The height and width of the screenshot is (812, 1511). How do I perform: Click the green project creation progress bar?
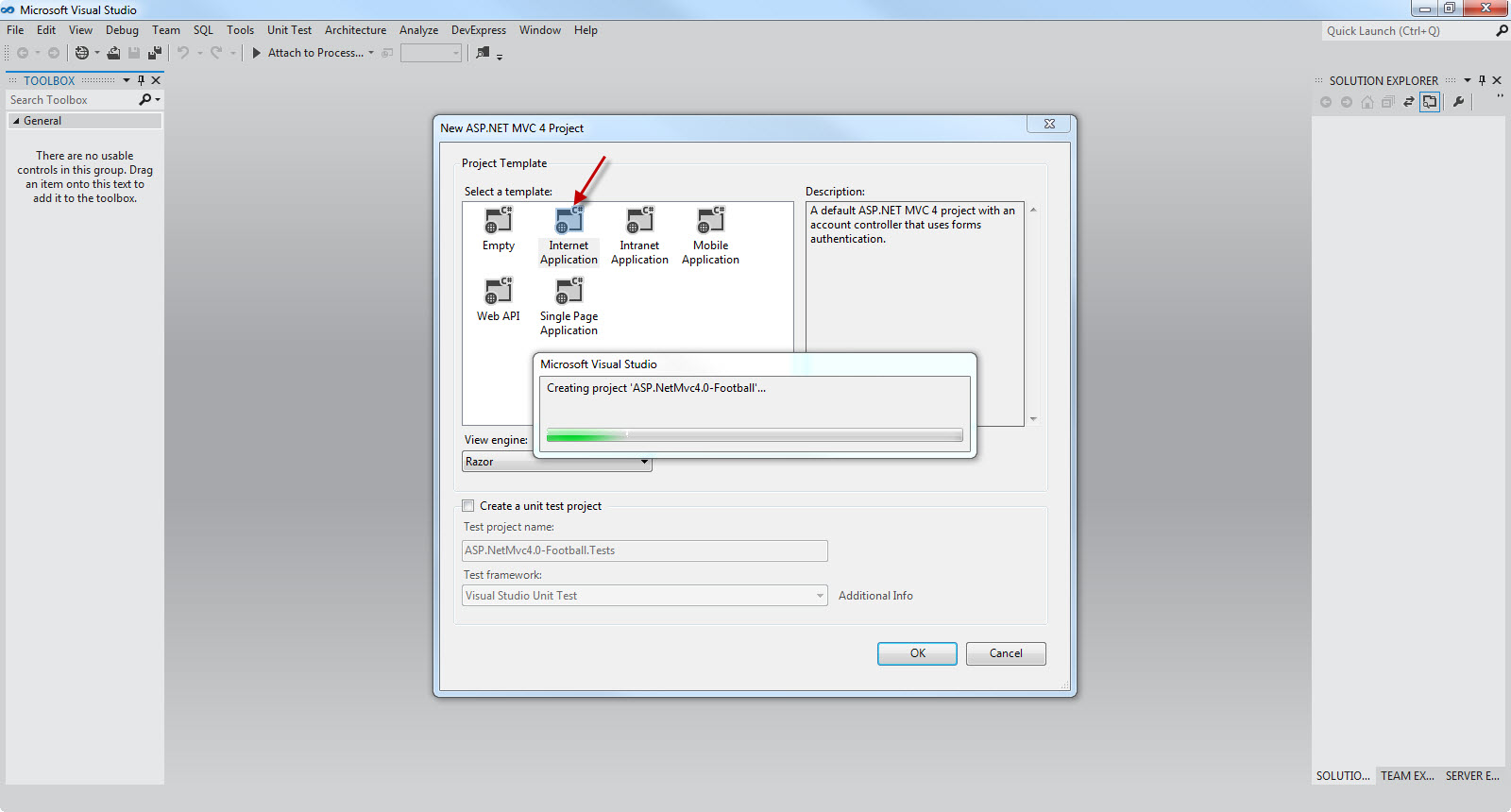[x=755, y=435]
